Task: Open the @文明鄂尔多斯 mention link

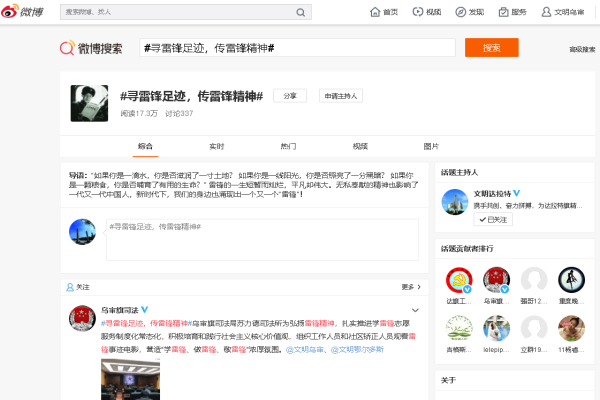Action: pyautogui.click(x=357, y=349)
